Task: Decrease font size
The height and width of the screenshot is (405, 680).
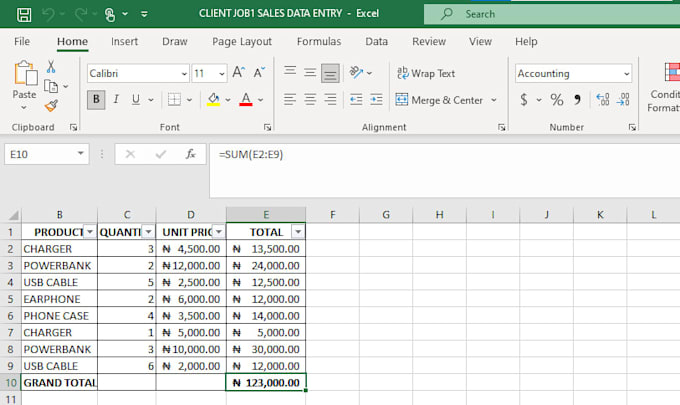Action: coord(259,72)
